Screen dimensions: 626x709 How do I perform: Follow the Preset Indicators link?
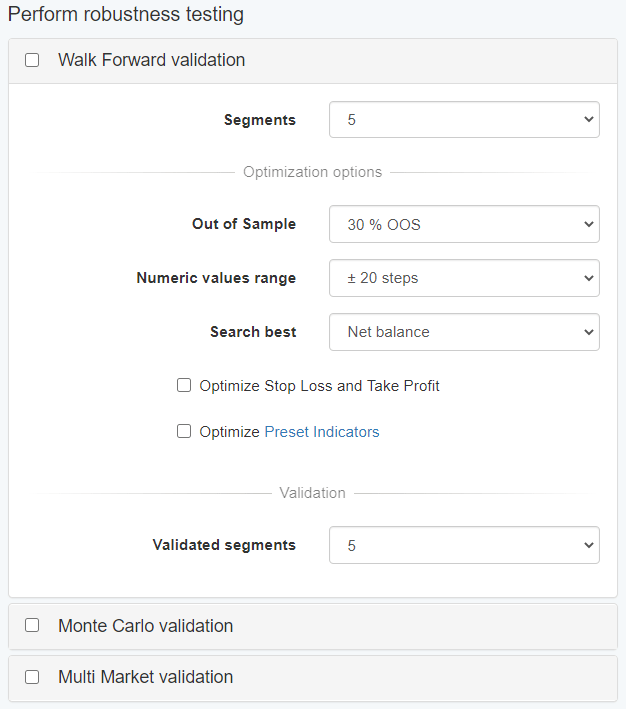point(322,432)
